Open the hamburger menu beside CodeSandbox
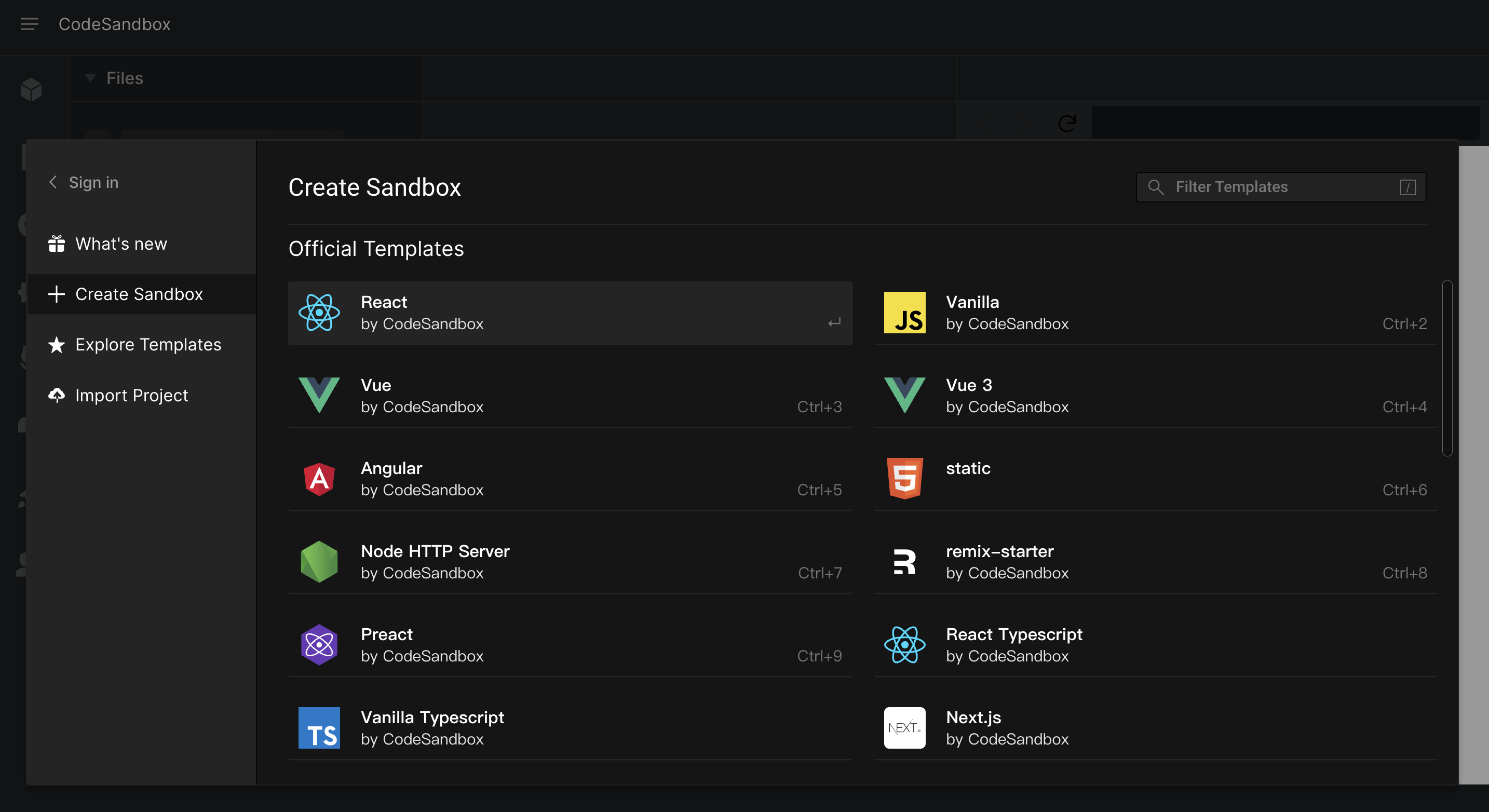The height and width of the screenshot is (812, 1489). click(x=30, y=24)
